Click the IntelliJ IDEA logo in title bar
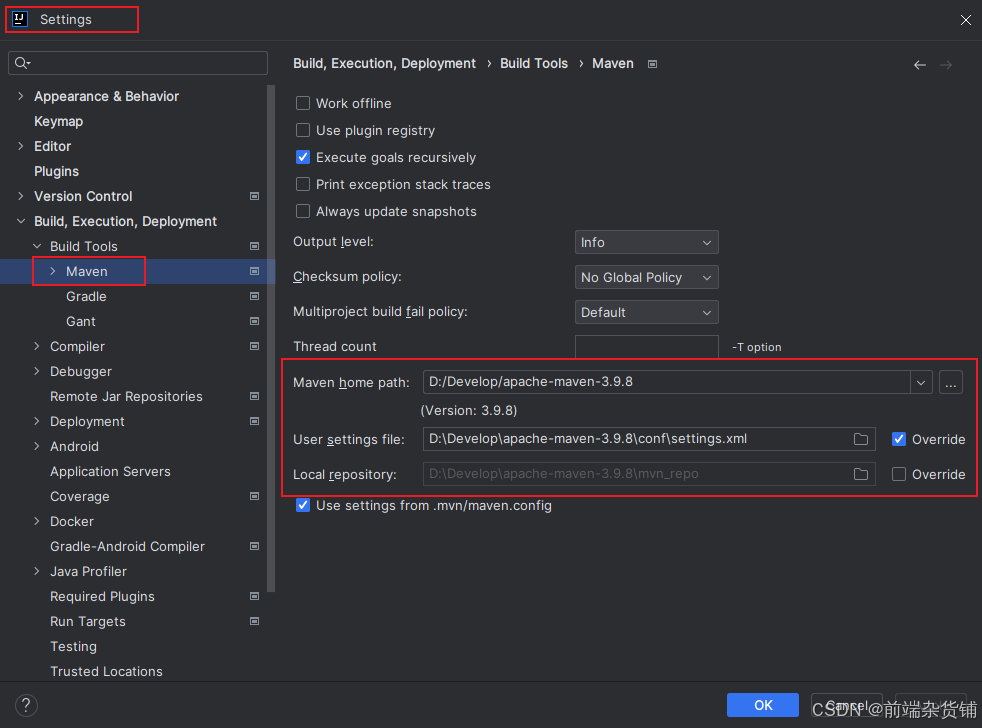The height and width of the screenshot is (728, 982). [x=20, y=19]
